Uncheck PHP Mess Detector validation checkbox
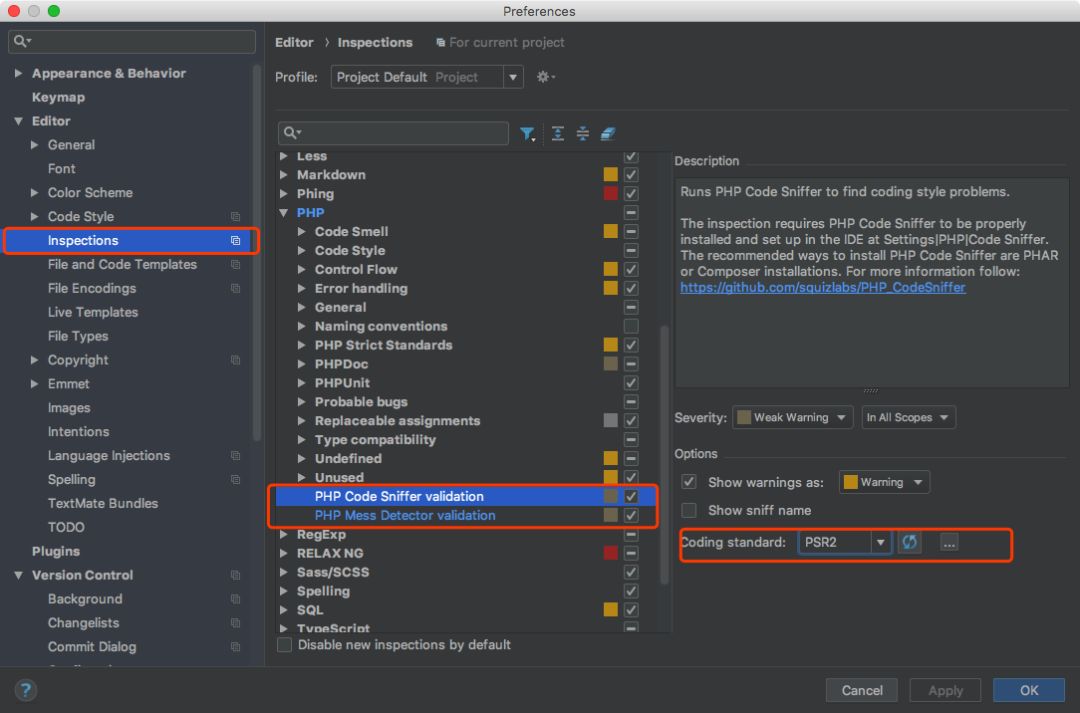1080x713 pixels. [x=631, y=515]
